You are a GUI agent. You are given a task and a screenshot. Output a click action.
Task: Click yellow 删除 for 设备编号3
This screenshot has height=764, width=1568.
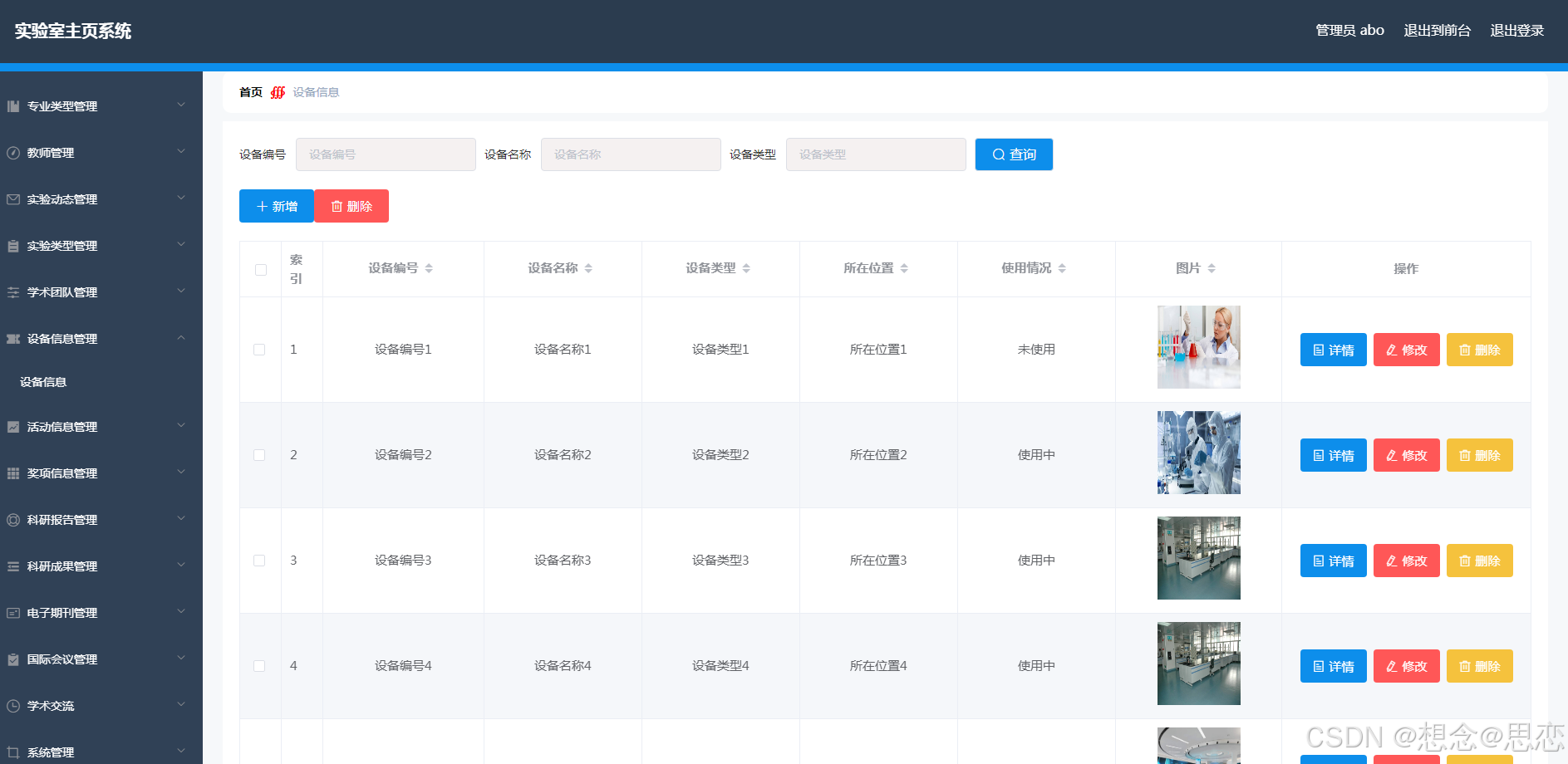[1480, 561]
